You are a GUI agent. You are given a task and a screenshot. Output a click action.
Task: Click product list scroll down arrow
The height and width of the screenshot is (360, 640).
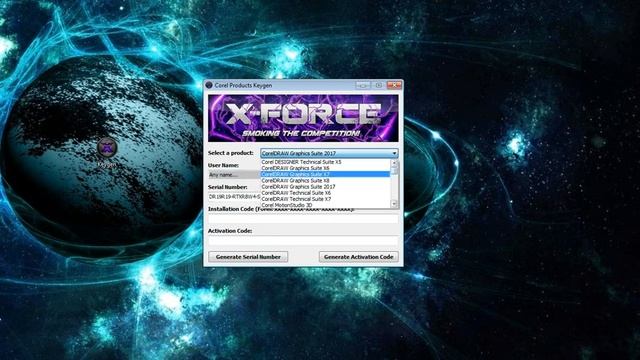tap(394, 204)
